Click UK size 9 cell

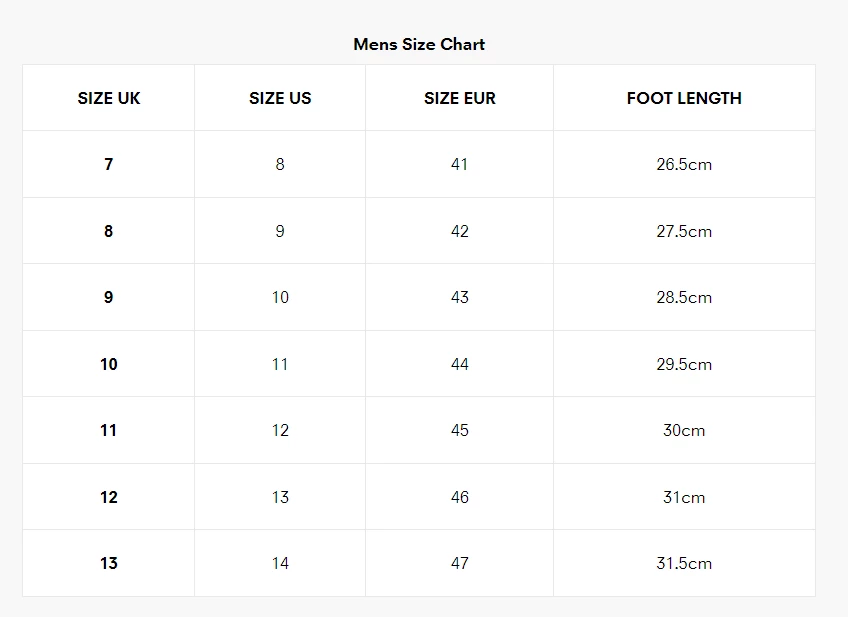pos(109,297)
